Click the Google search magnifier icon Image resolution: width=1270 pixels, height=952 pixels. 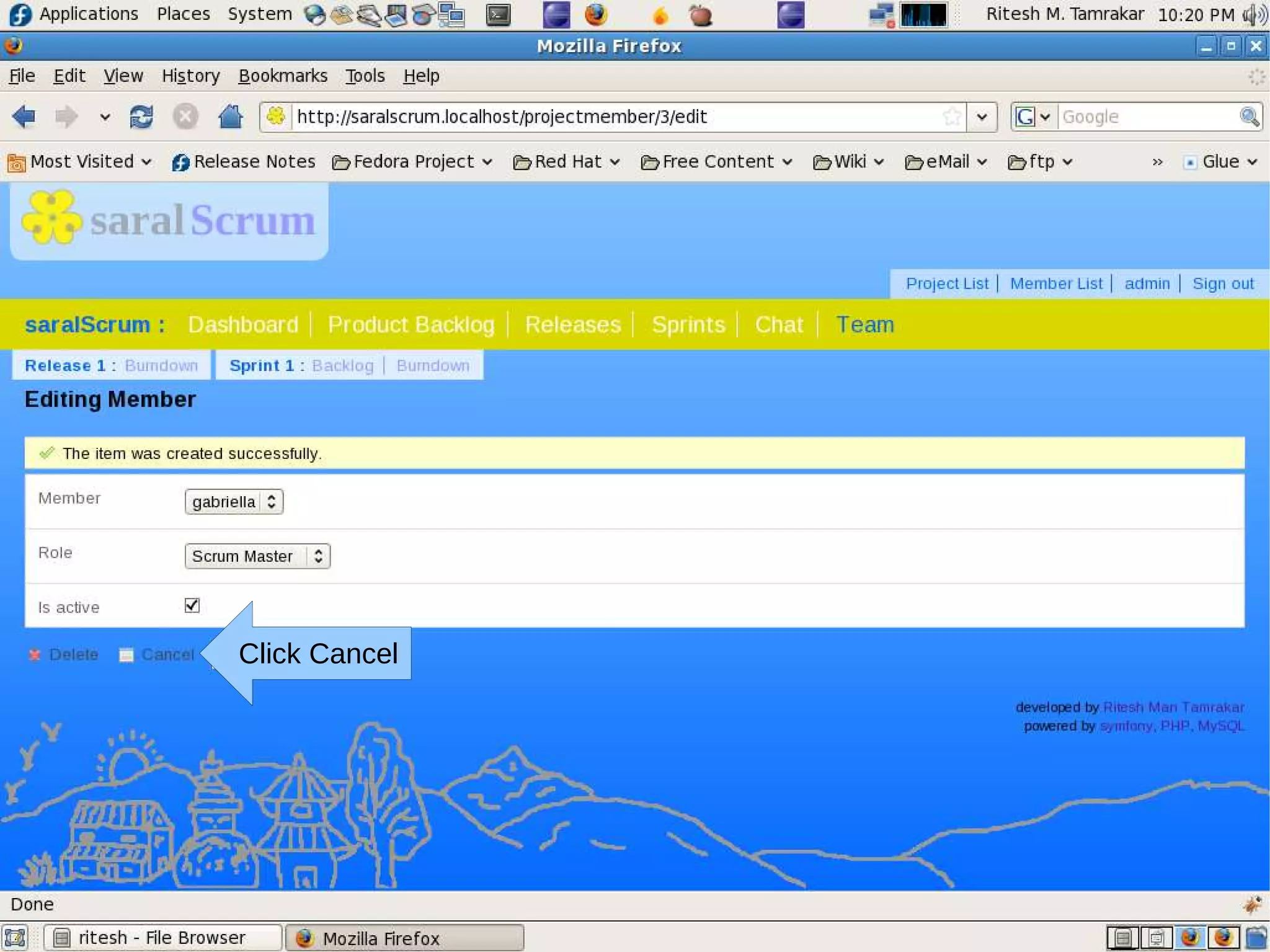point(1249,116)
